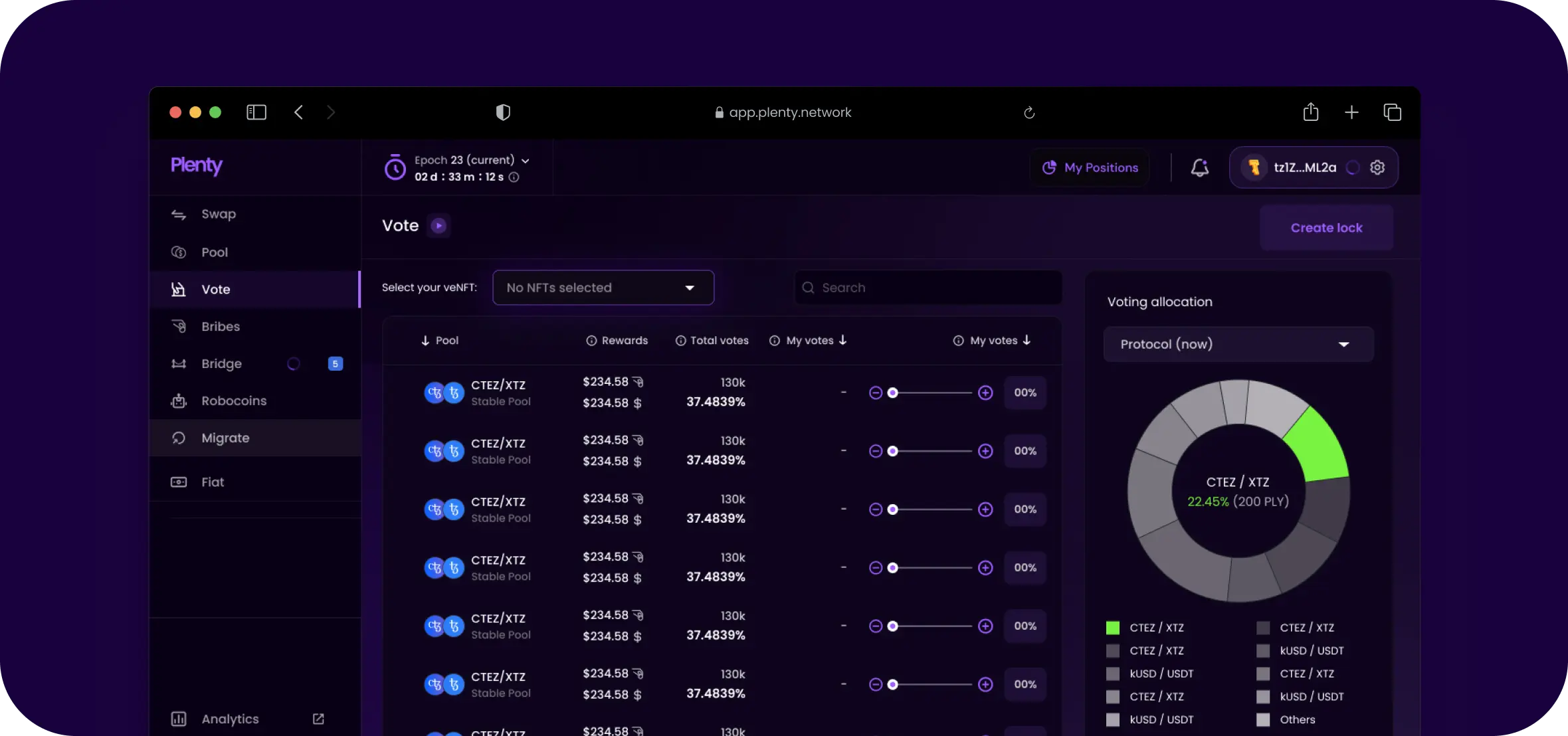Viewport: 1568px width, 736px height.
Task: Open Analytics via its external link icon
Action: click(318, 719)
